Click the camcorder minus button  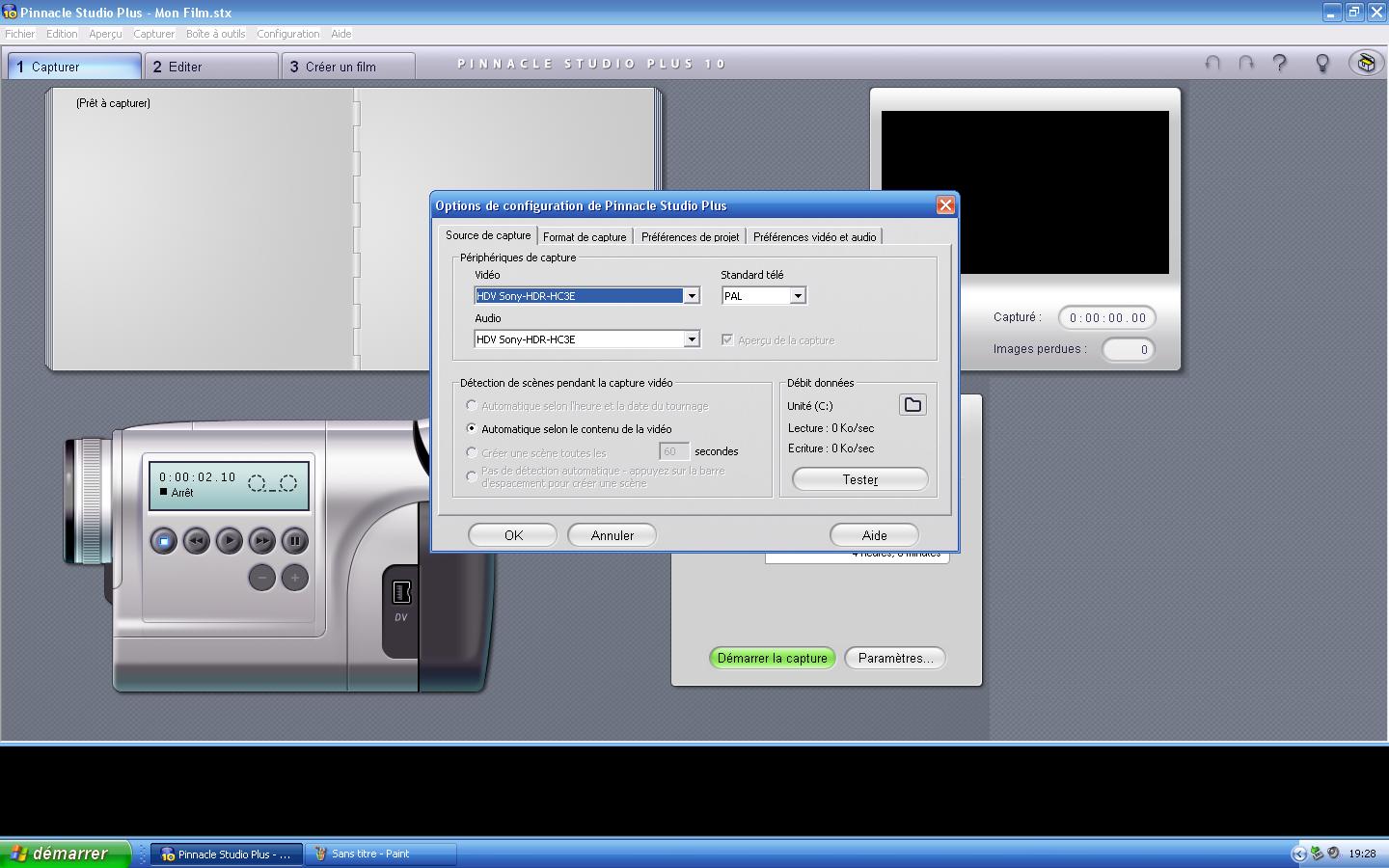(x=261, y=578)
